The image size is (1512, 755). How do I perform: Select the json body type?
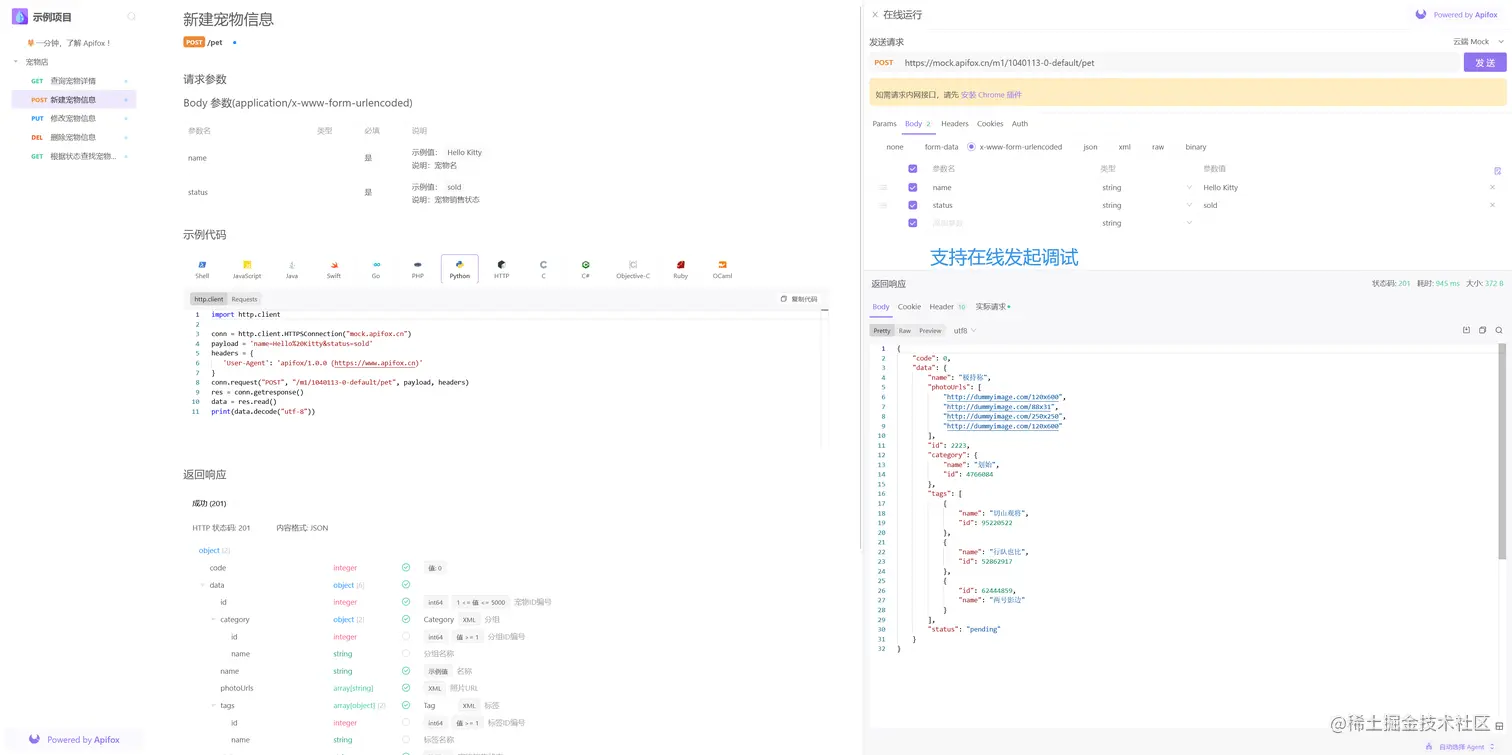1090,147
